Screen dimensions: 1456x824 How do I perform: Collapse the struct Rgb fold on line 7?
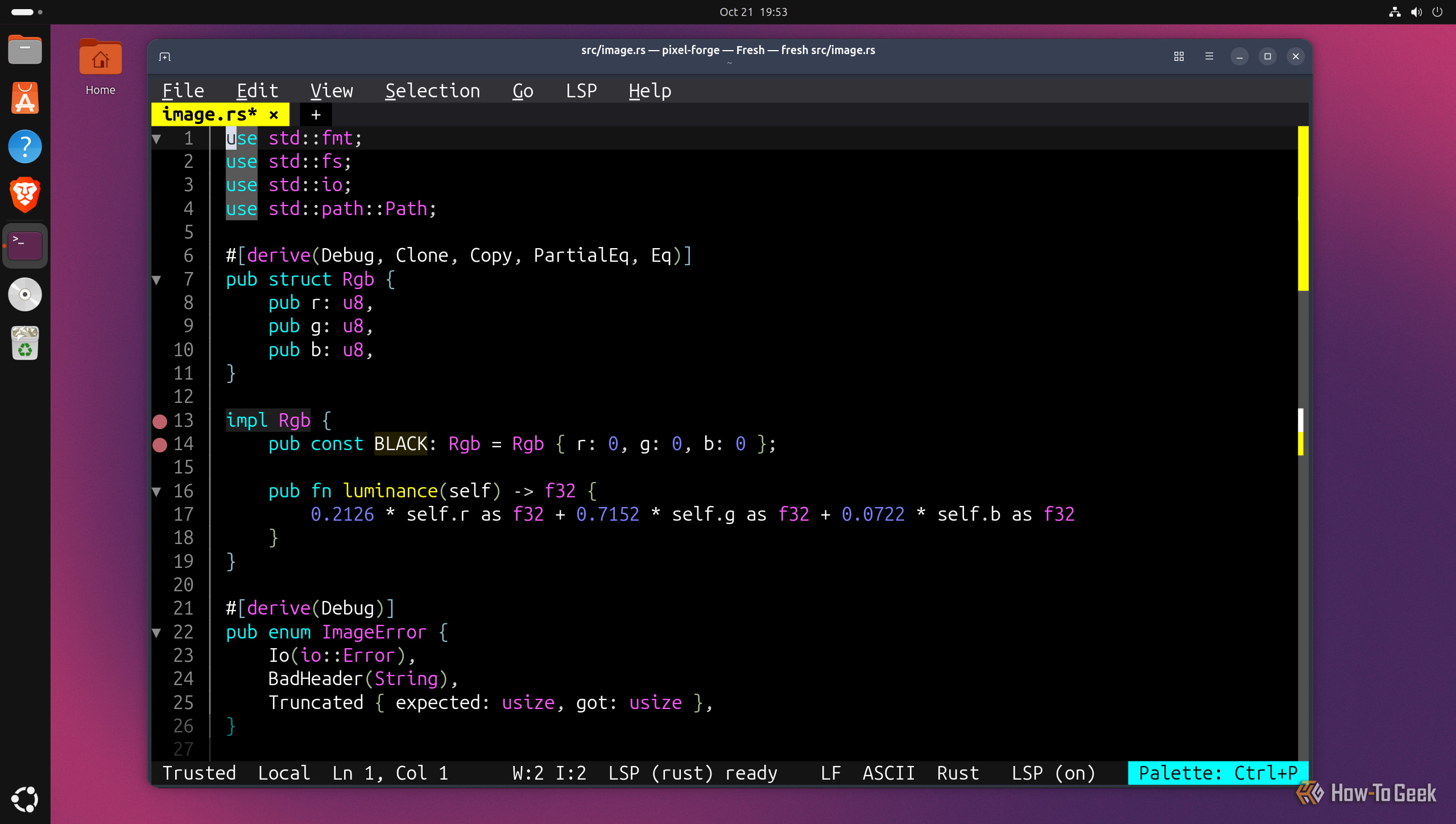(157, 279)
